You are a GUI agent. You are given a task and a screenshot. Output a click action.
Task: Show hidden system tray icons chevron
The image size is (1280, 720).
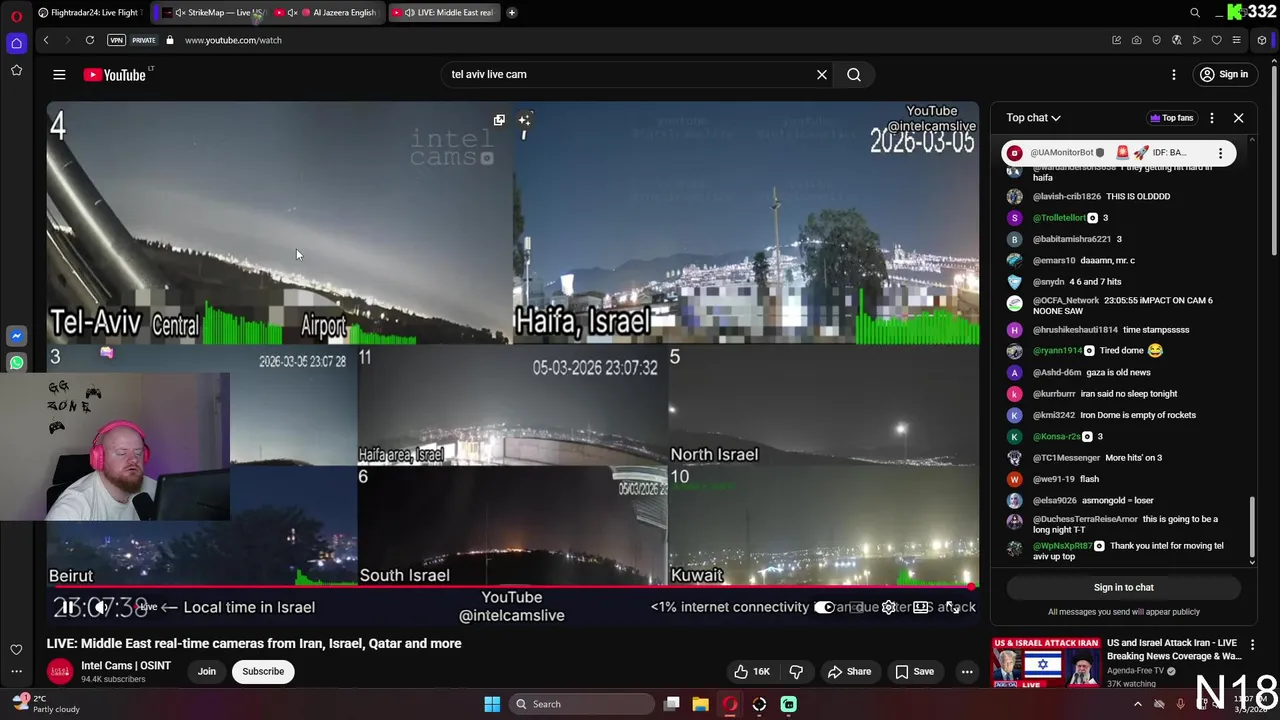pos(1137,704)
